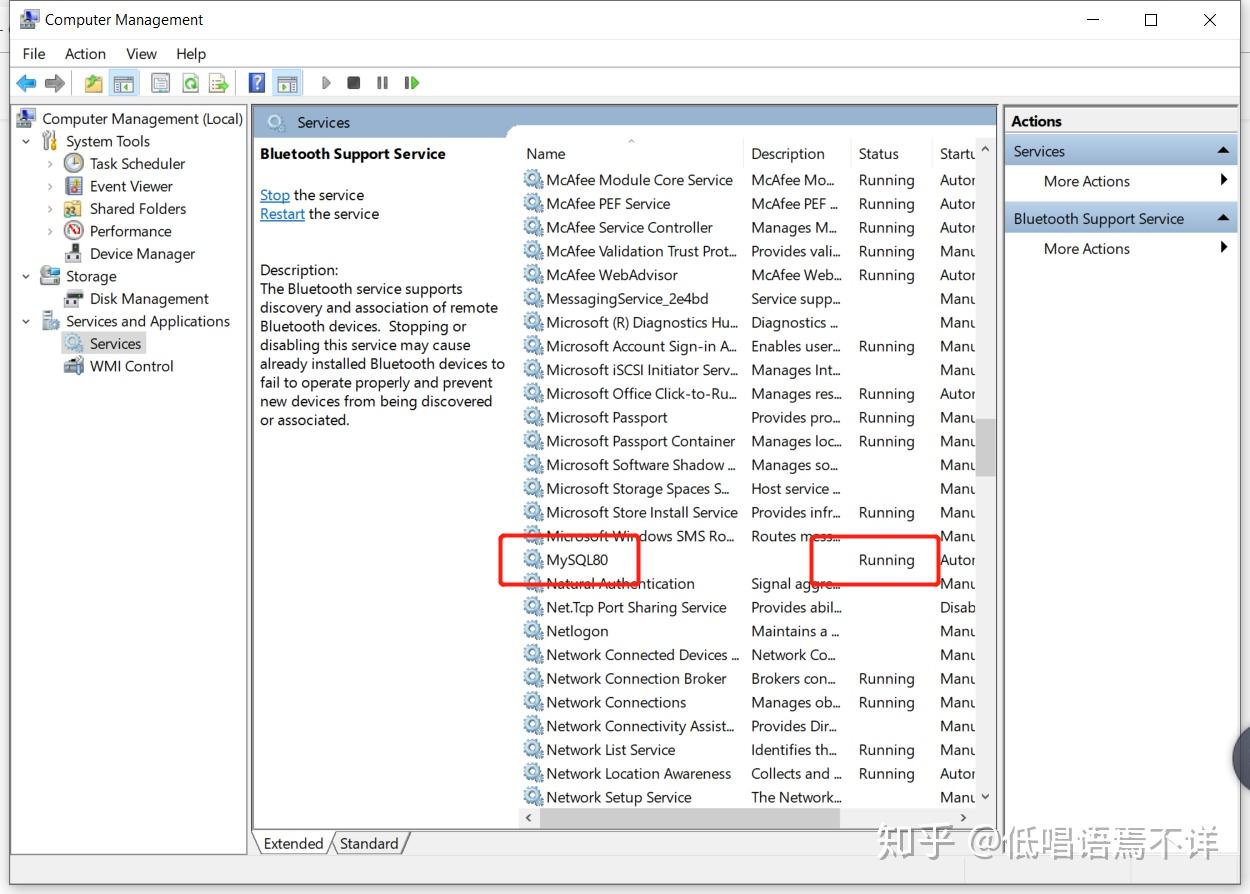
Task: Toggle the Show/Hide Console Tree icon
Action: (123, 83)
